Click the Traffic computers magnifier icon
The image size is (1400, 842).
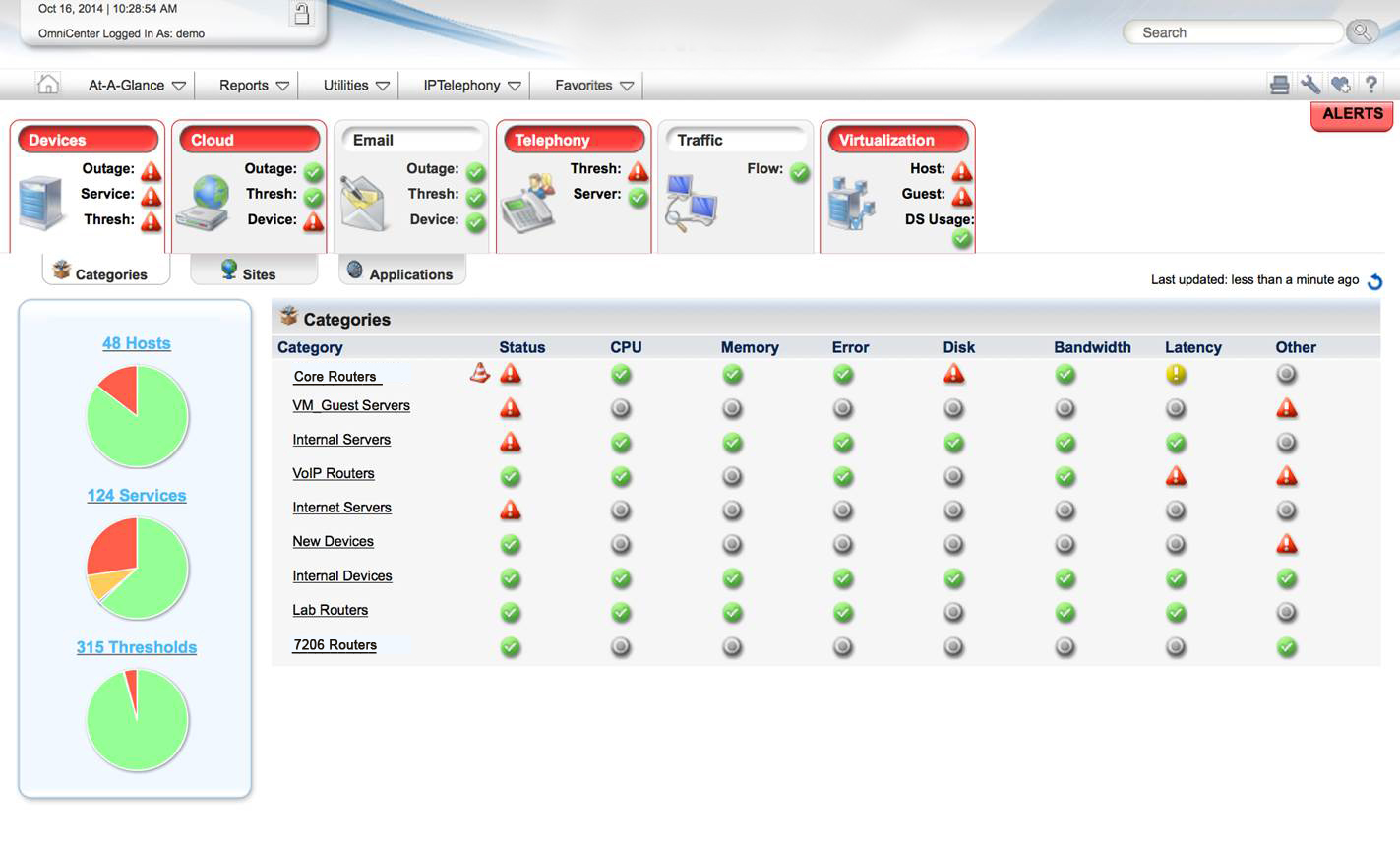tap(691, 203)
